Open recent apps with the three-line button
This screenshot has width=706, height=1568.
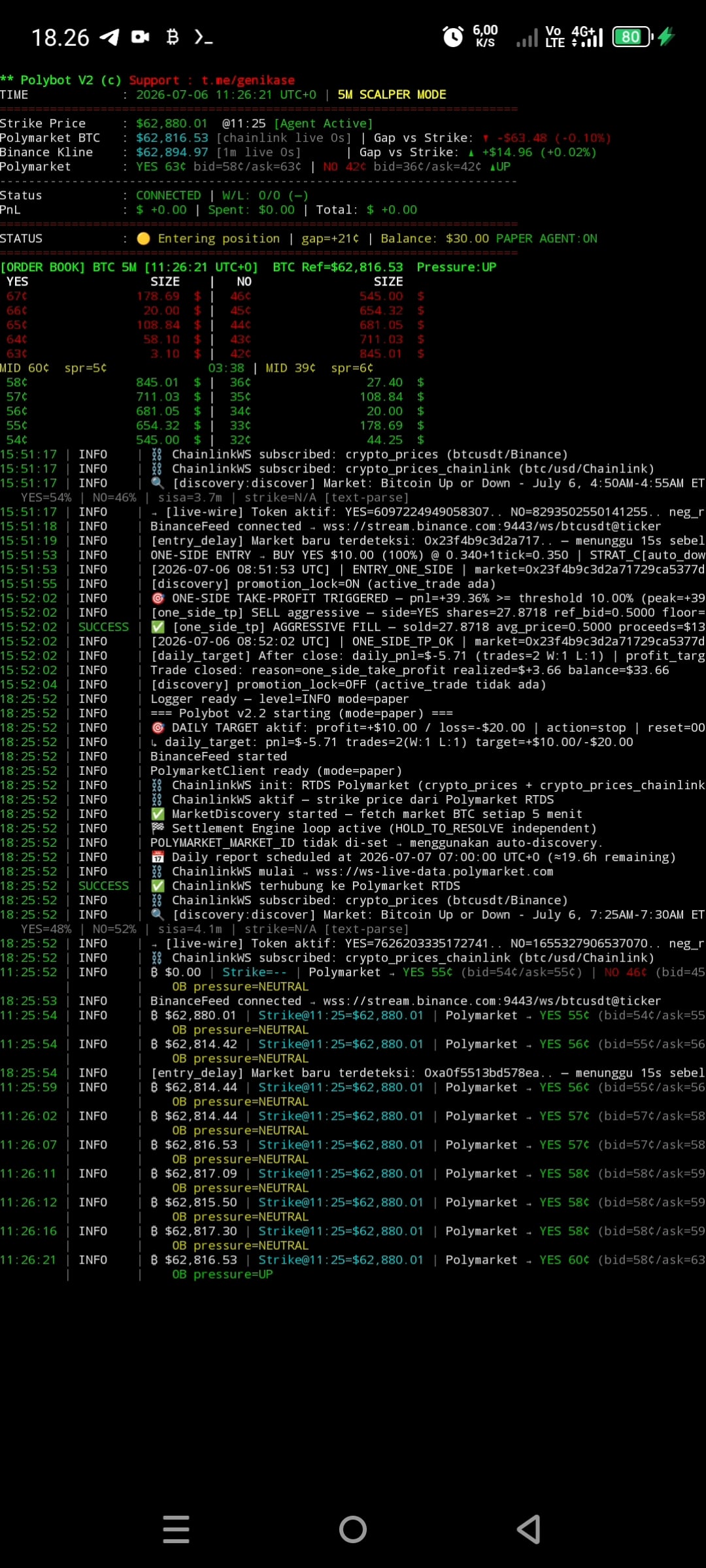point(176,1529)
